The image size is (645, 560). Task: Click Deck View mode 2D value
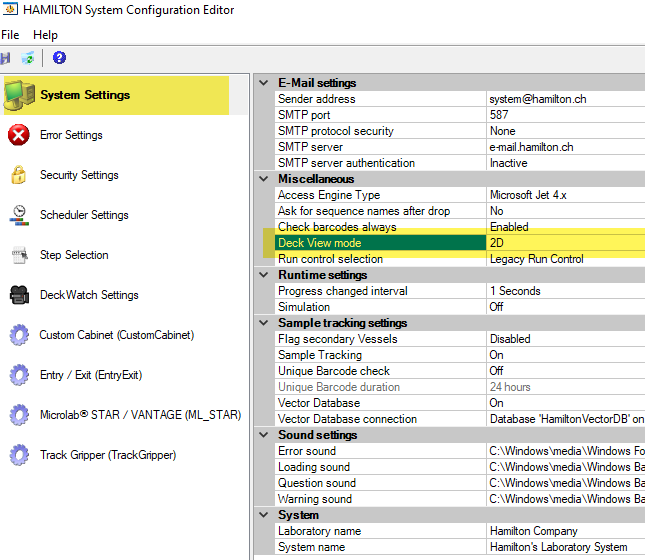coord(497,243)
